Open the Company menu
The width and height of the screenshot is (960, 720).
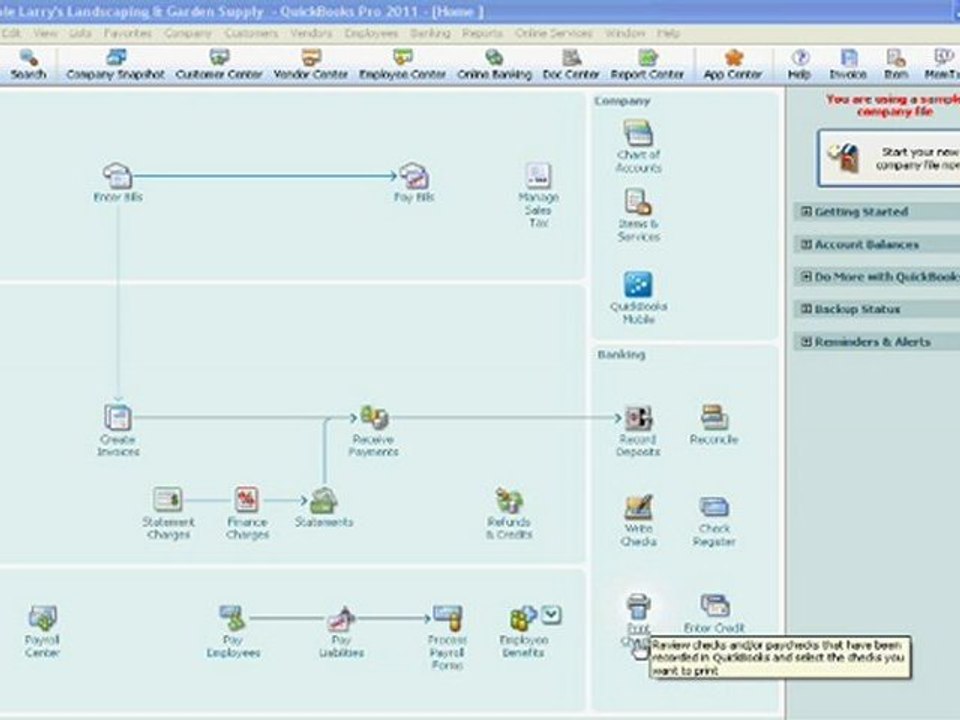(x=187, y=33)
